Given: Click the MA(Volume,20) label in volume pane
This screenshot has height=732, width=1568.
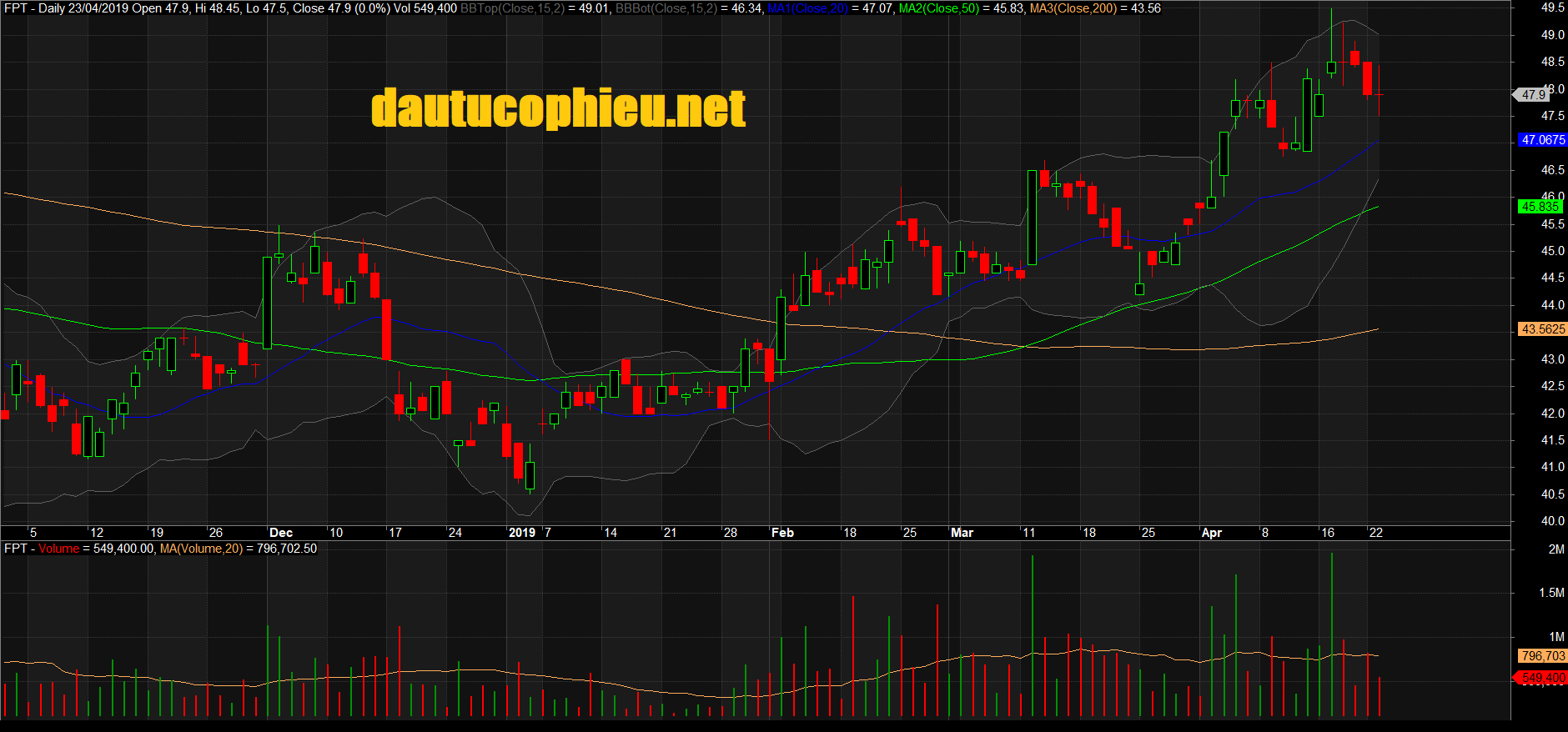Looking at the screenshot, I should pyautogui.click(x=201, y=549).
